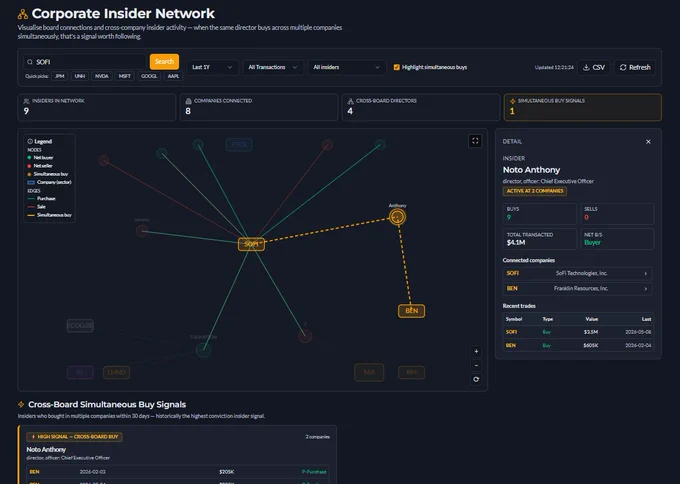Viewport: 680px width, 484px height.
Task: Close the Detail panel
Action: pyautogui.click(x=648, y=142)
